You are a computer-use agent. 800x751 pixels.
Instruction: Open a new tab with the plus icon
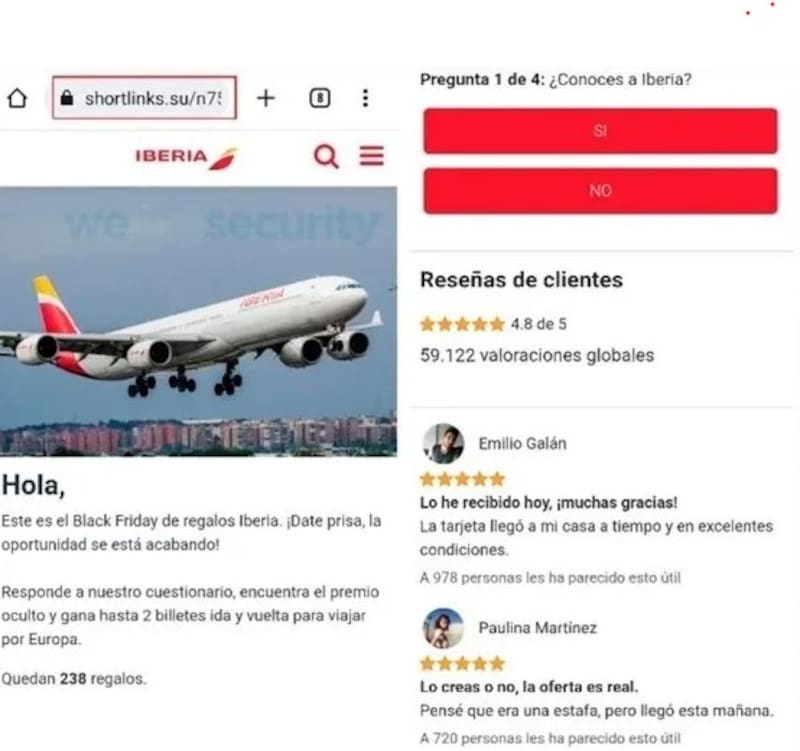tap(266, 98)
